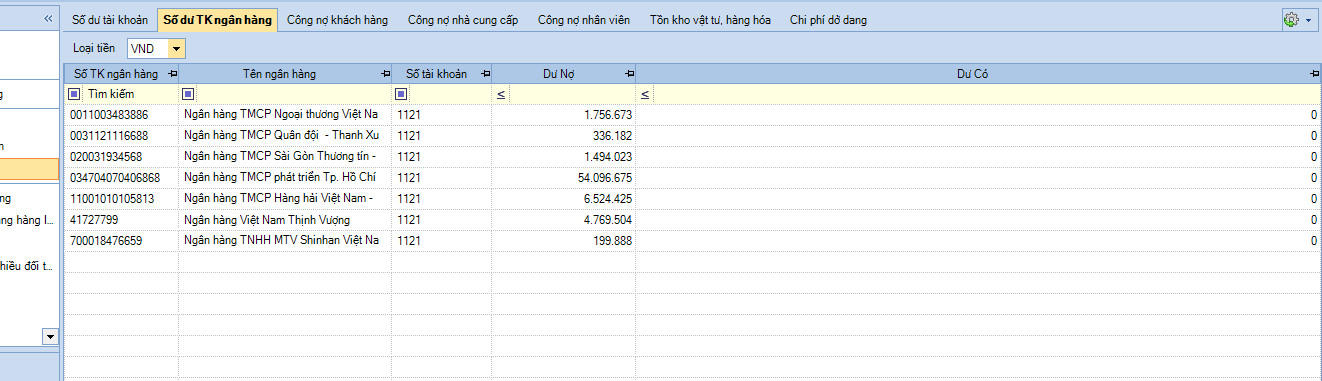Click Ngân hàng TMCP Quân đội cell
Image resolution: width=1322 pixels, height=381 pixels.
pos(285,136)
